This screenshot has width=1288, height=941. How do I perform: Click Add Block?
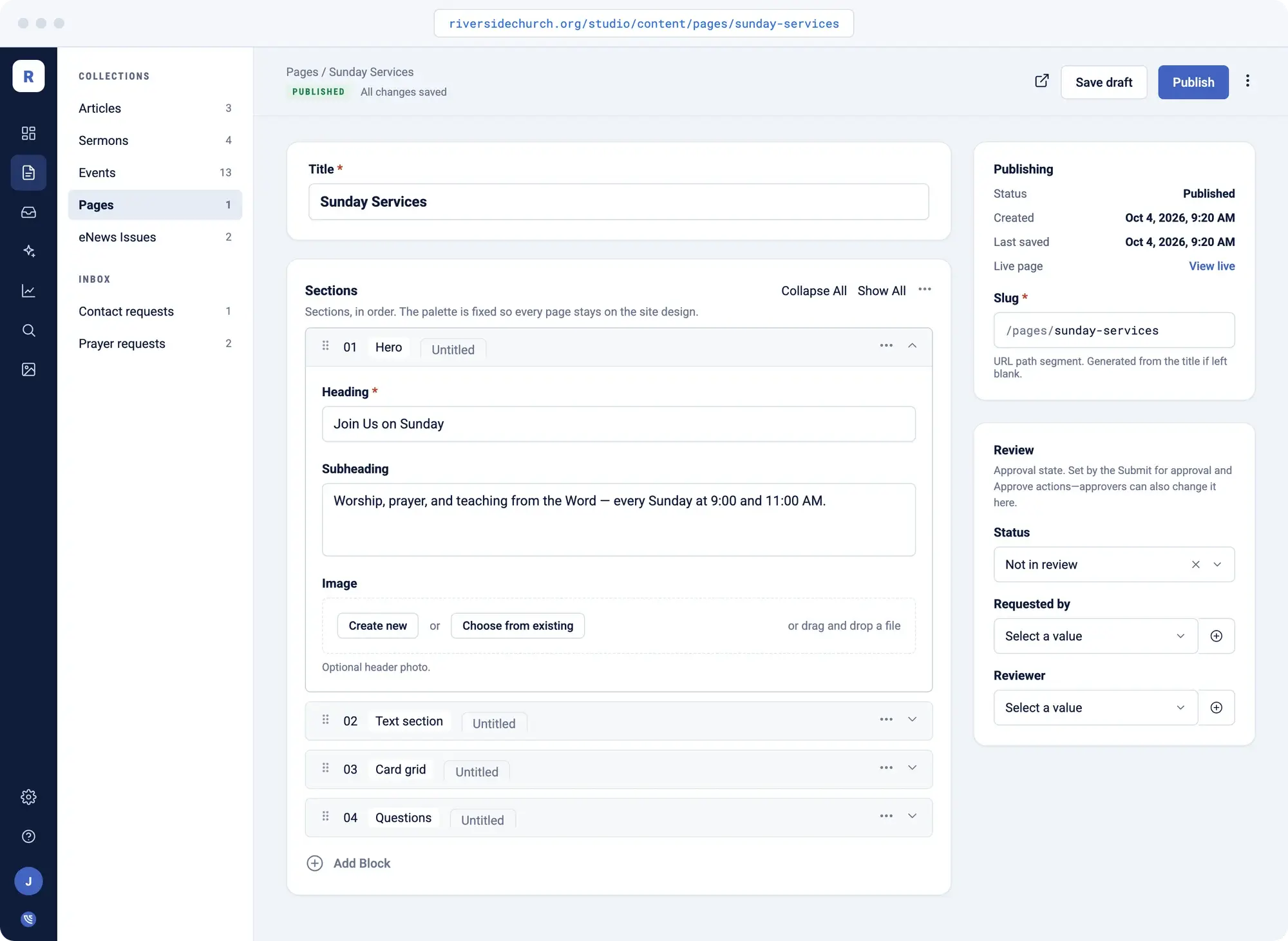coord(348,864)
